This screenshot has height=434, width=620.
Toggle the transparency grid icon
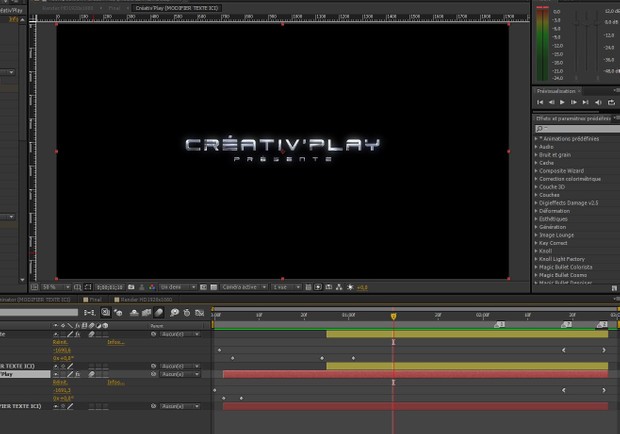coord(214,287)
